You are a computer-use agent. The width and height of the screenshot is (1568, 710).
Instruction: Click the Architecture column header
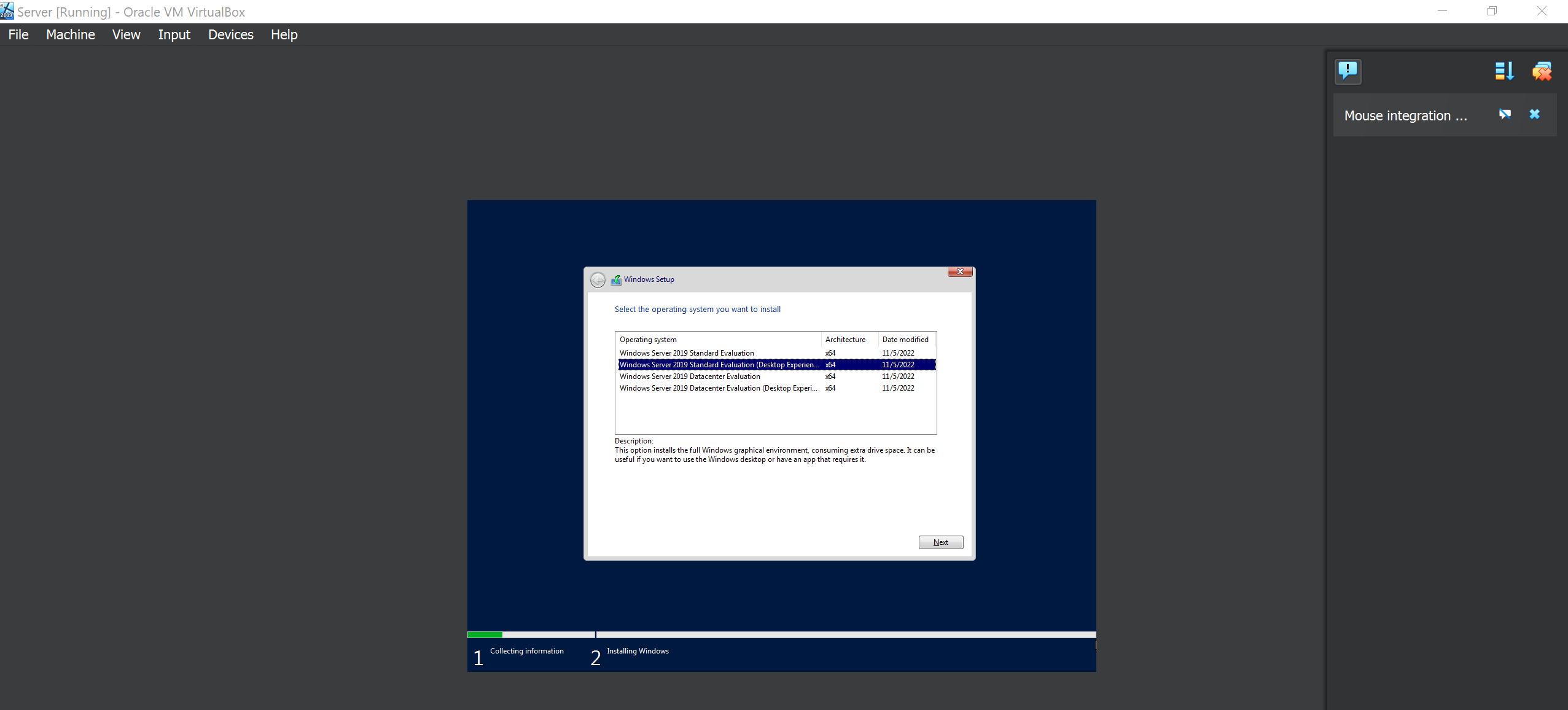pos(849,340)
